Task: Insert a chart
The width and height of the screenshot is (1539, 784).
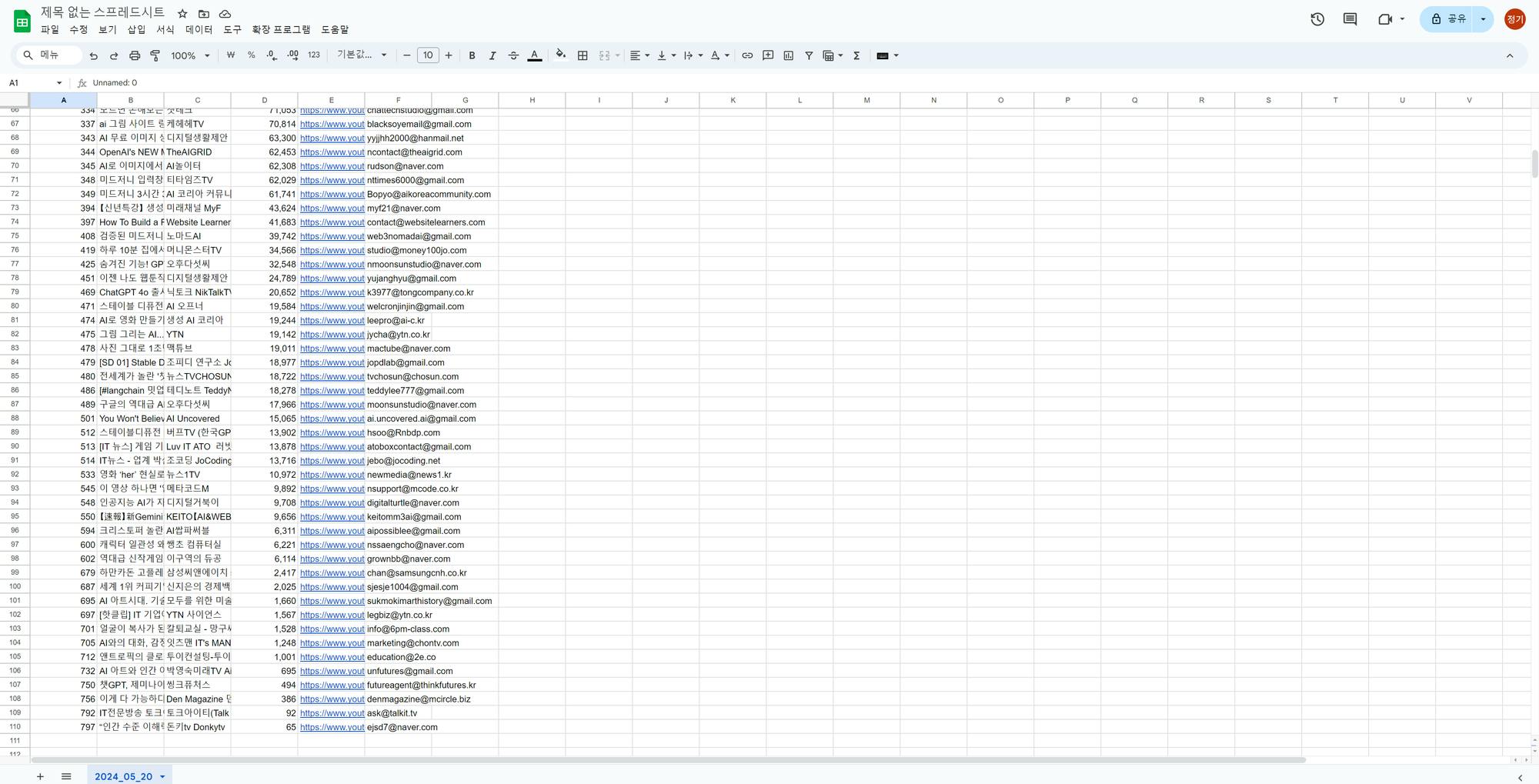Action: pyautogui.click(x=789, y=55)
